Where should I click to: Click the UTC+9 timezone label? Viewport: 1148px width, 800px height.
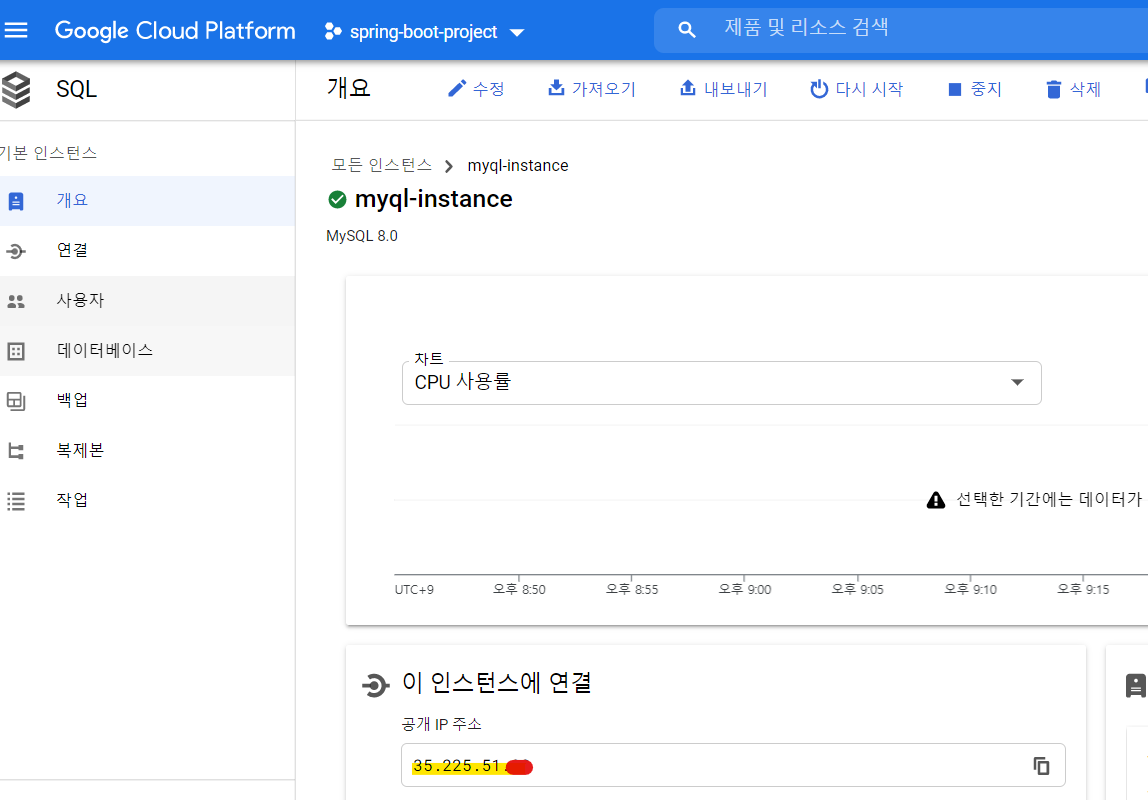point(414,590)
